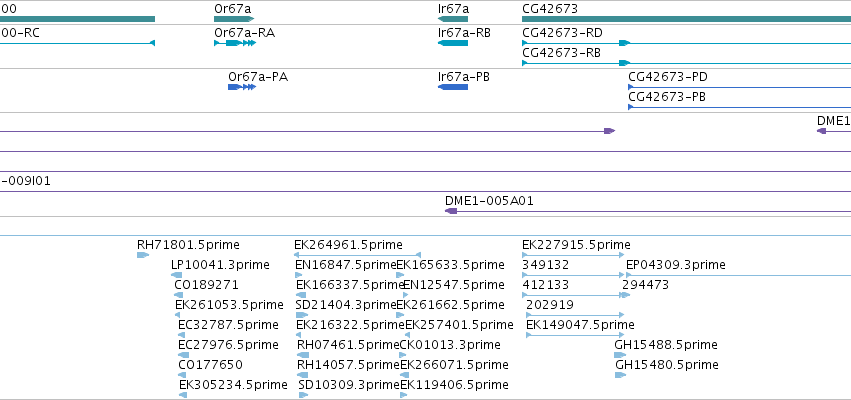The width and height of the screenshot is (851, 400).
Task: Click the Or67a-RA transcript glyph
Action: [235, 43]
